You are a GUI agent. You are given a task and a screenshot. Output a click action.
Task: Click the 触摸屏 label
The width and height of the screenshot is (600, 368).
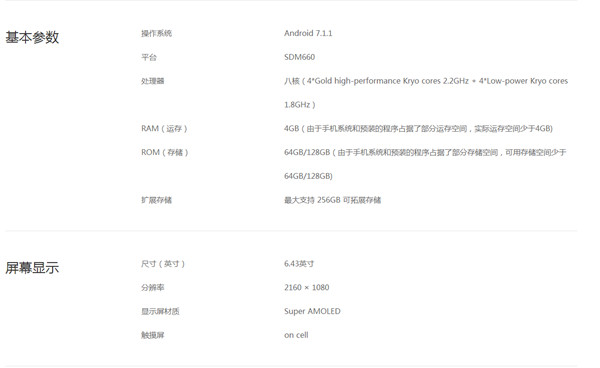[x=153, y=335]
